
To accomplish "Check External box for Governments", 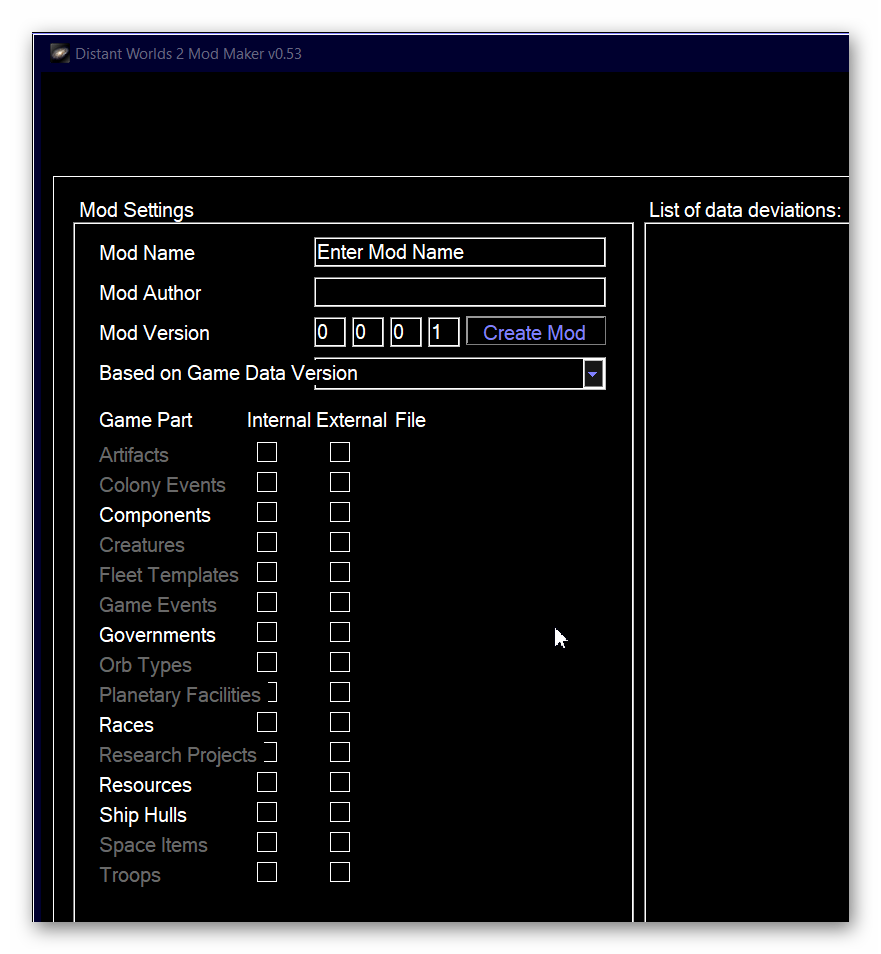I will 340,632.
